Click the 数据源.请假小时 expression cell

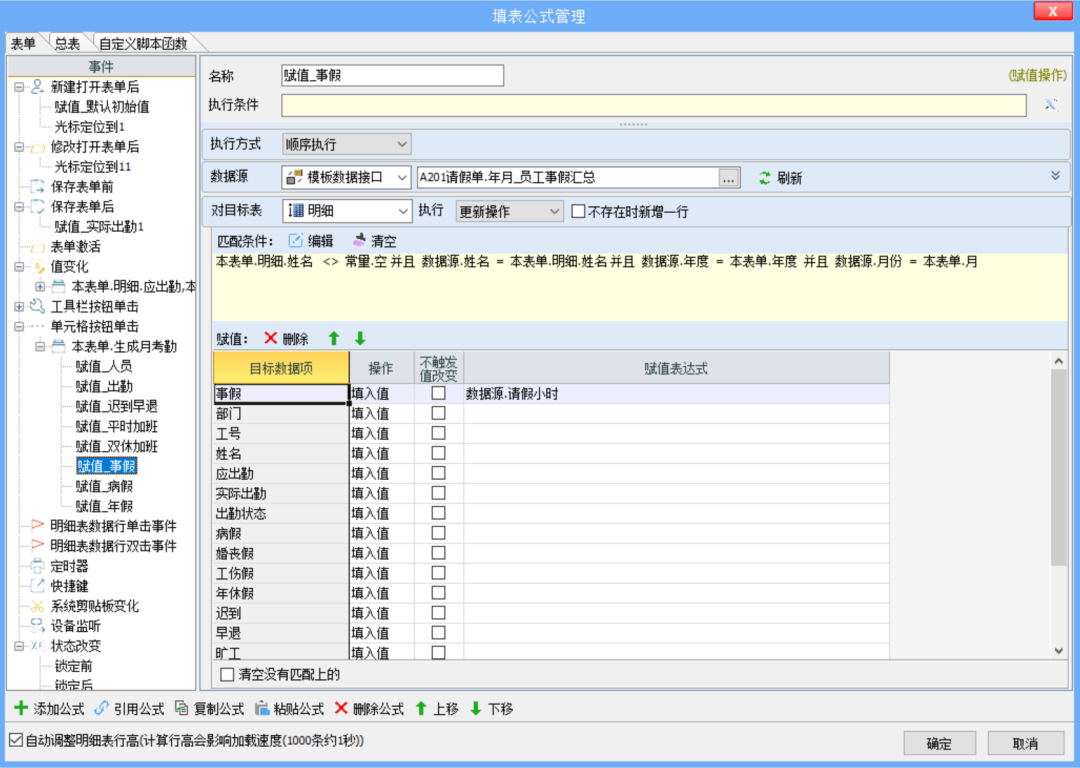676,393
